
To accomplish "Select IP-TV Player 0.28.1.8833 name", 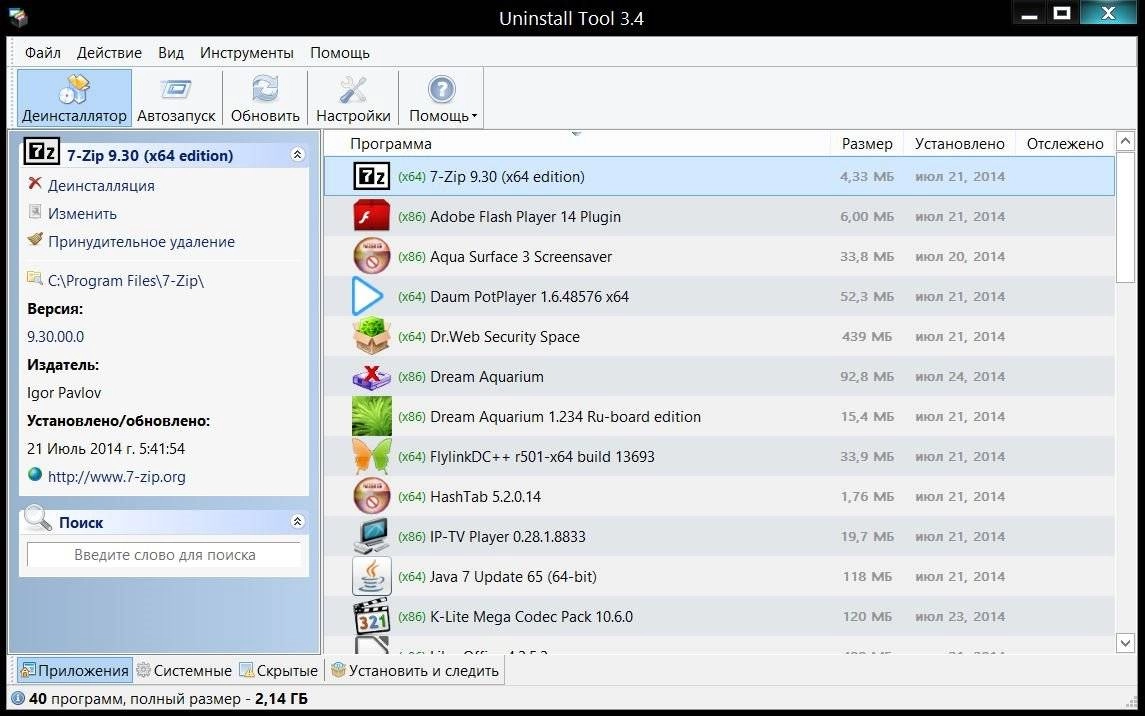I will click(508, 536).
